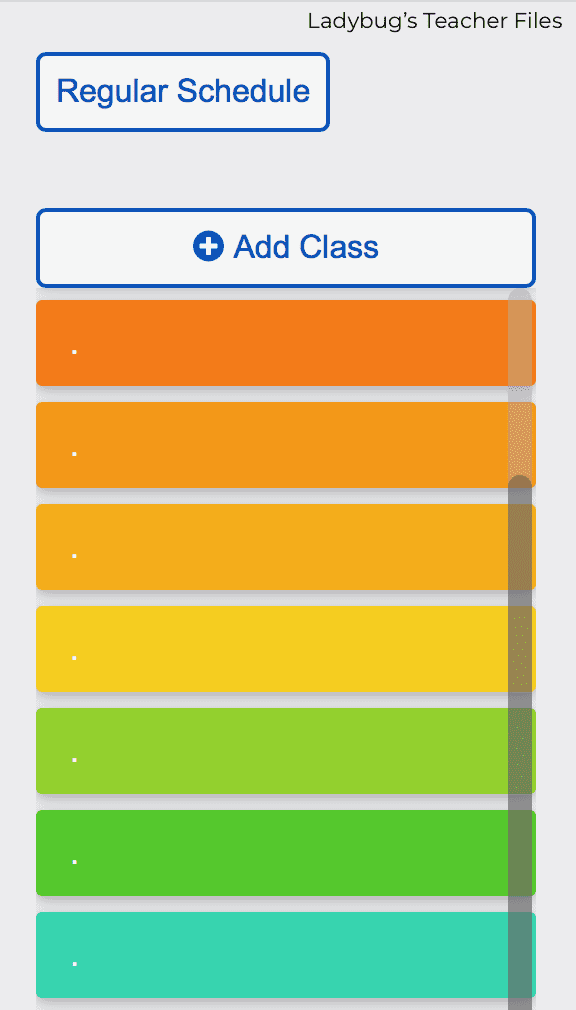Viewport: 576px width, 1010px height.
Task: Select the first dark orange class bar
Action: 285,343
